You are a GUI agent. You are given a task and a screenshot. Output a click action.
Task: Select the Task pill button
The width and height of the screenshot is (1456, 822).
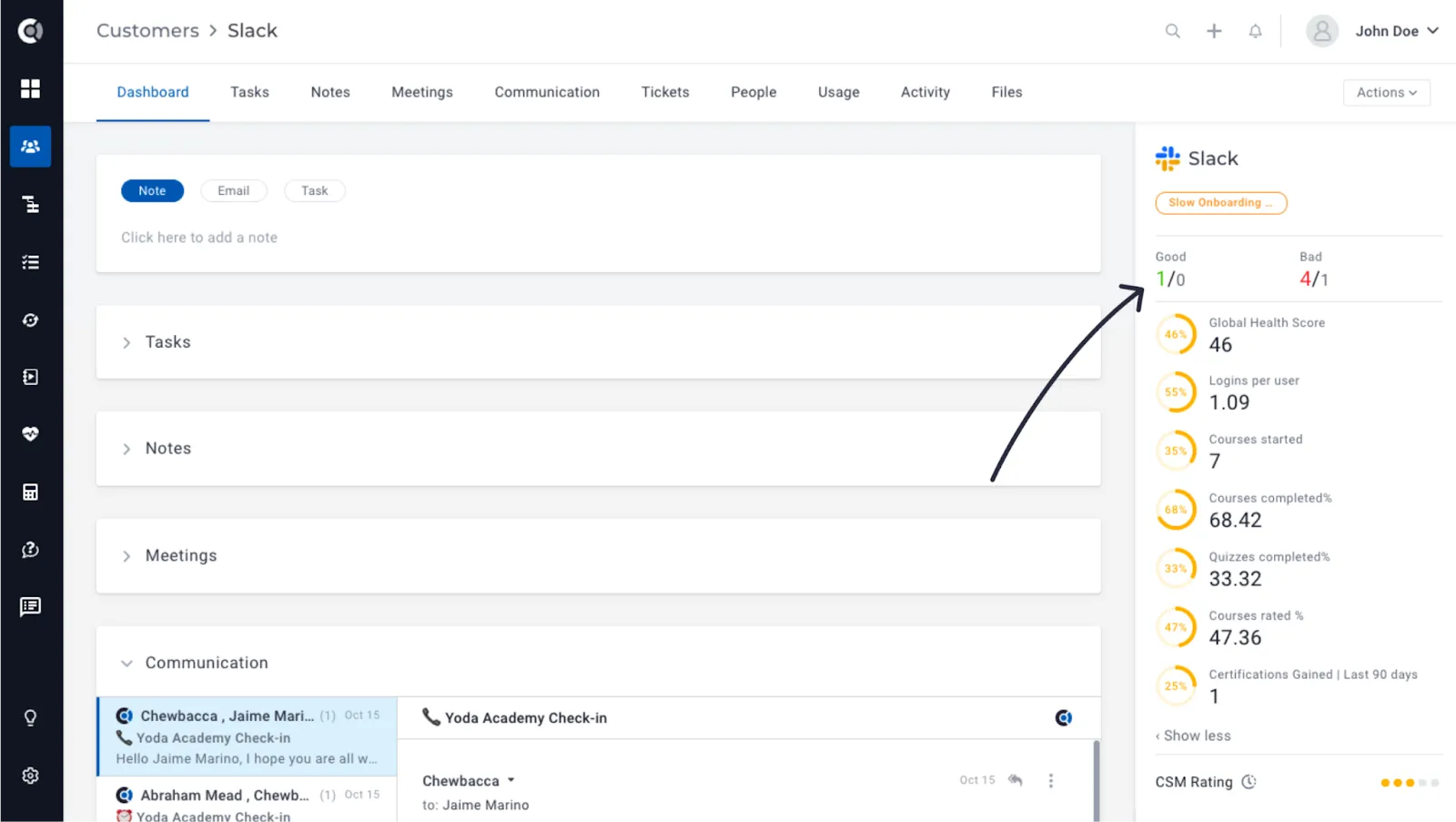[314, 190]
